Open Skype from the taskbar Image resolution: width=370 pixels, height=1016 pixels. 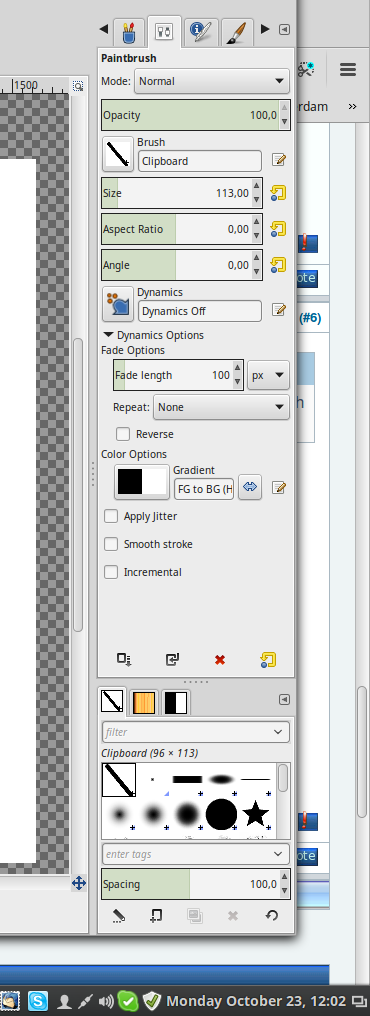click(37, 1002)
